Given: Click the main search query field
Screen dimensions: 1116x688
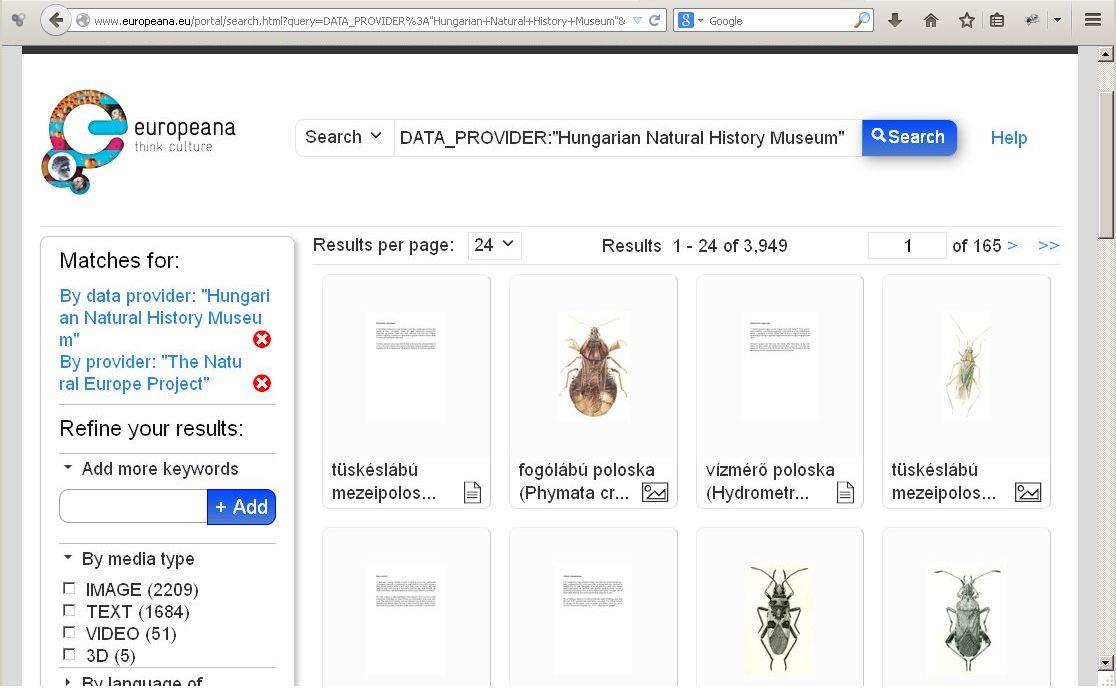Looking at the screenshot, I should [x=627, y=137].
